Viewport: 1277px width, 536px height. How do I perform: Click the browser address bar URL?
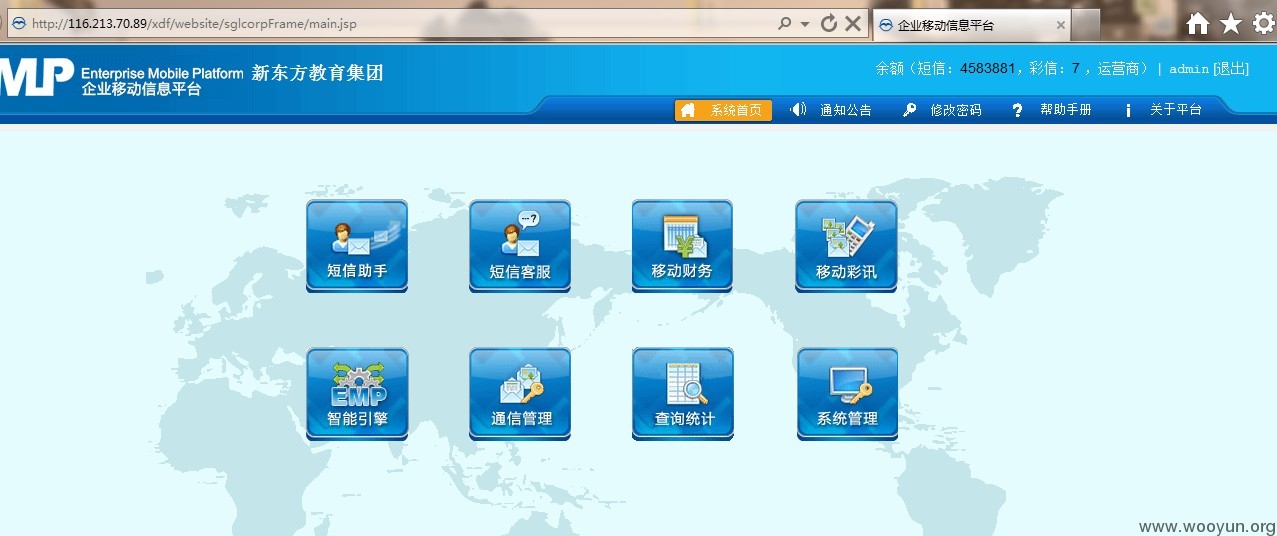[x=194, y=23]
